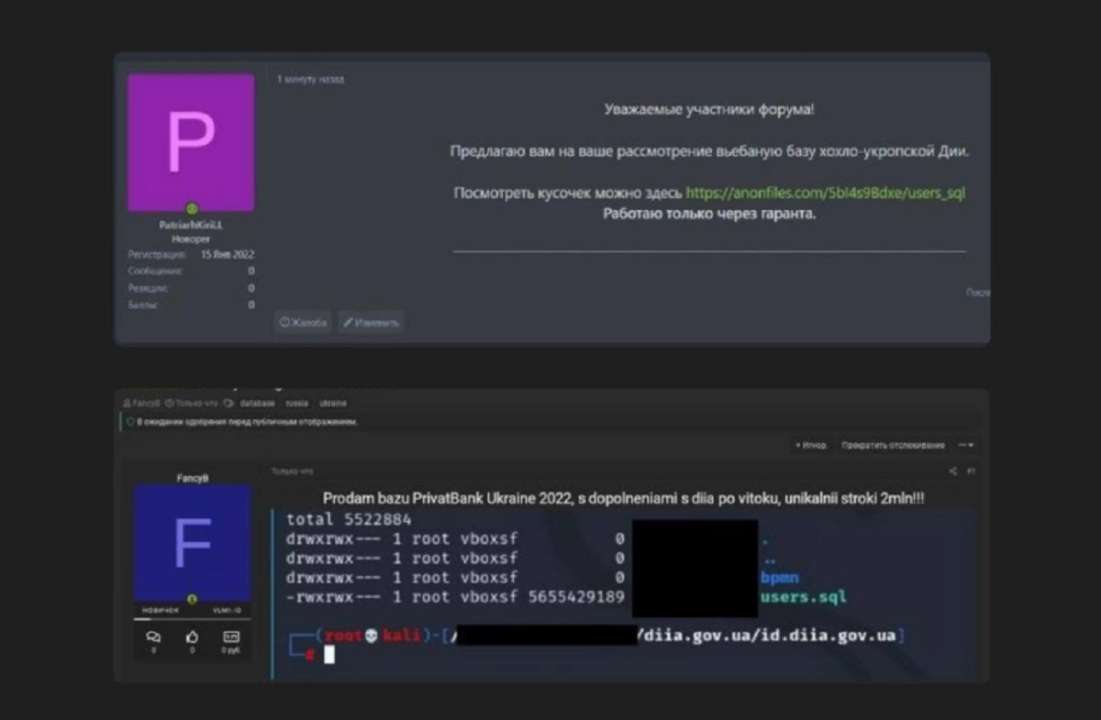
Task: Click the 'Prodam bazu PrivatBank Ukraine 2022' line
Action: click(624, 498)
